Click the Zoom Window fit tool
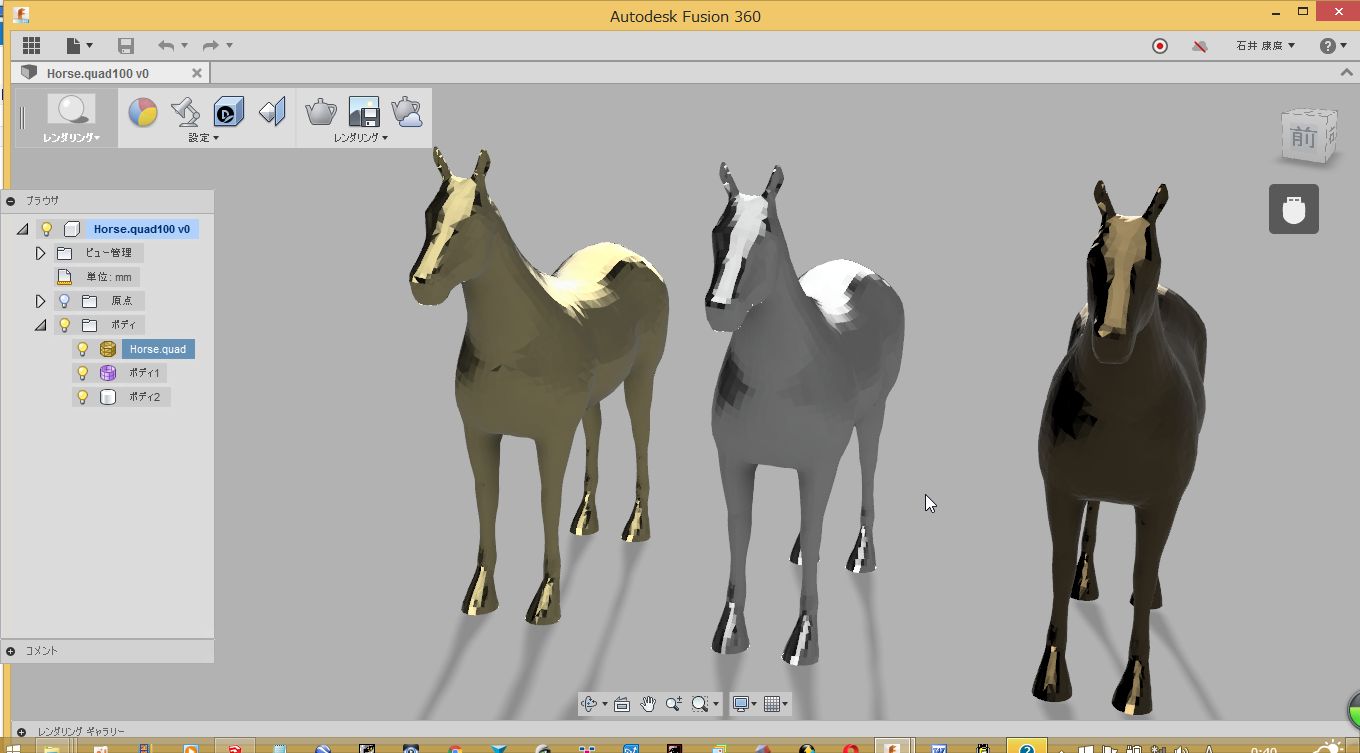1360x753 pixels. pyautogui.click(x=699, y=704)
